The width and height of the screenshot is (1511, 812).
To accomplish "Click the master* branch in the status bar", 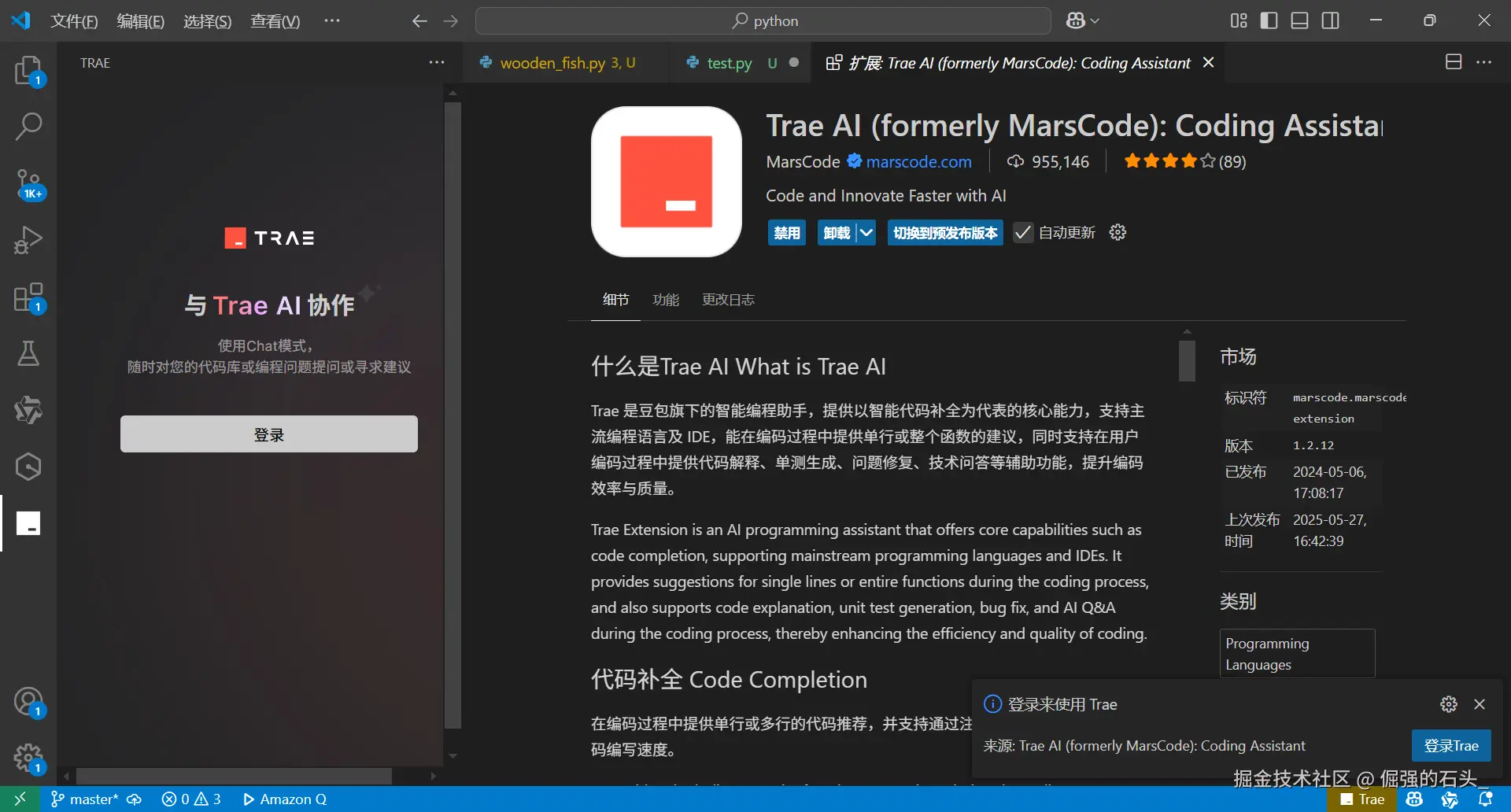I will pyautogui.click(x=84, y=799).
